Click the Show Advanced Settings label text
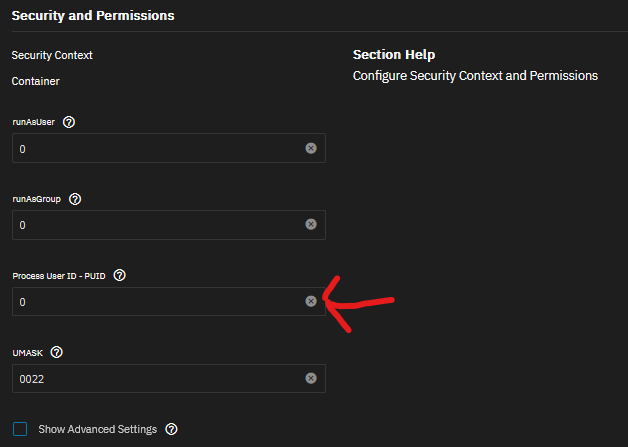The image size is (628, 447). 97,429
